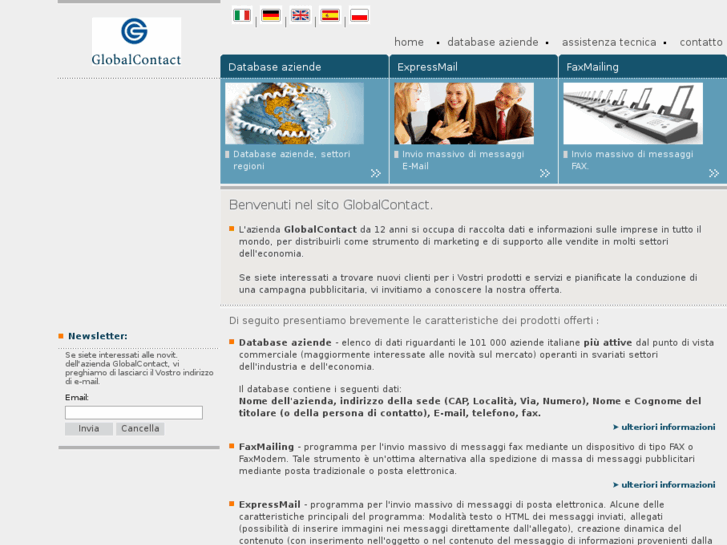
Task: Clear newsletter form with Cancella button
Action: (140, 429)
